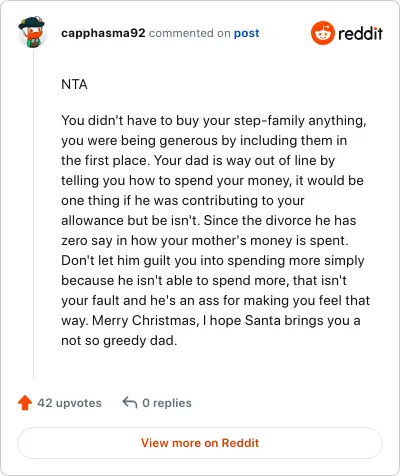Click the comment line mentioning 'Since the divorce'

209,220
